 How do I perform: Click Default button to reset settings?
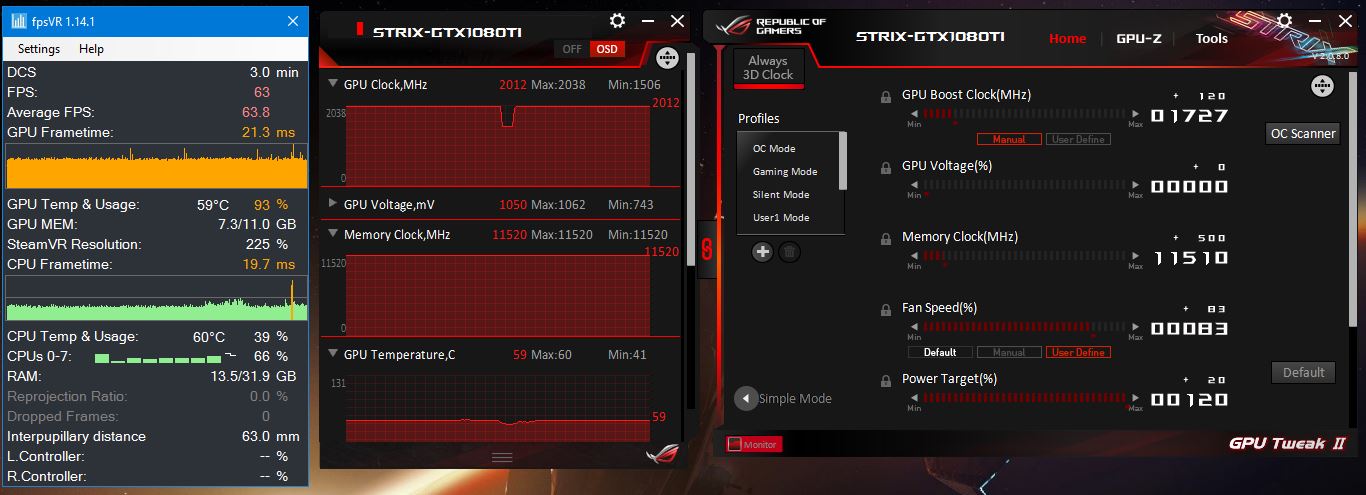pyautogui.click(x=1304, y=372)
